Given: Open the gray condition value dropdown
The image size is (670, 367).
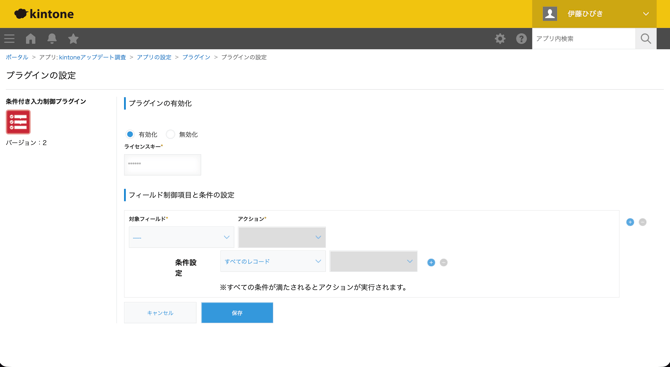Looking at the screenshot, I should [373, 261].
